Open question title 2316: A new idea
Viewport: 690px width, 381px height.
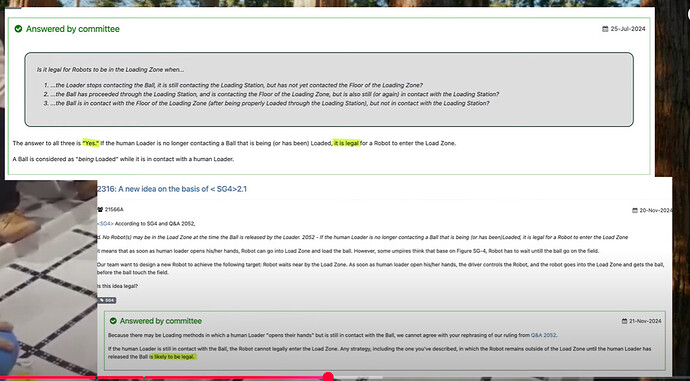point(172,189)
